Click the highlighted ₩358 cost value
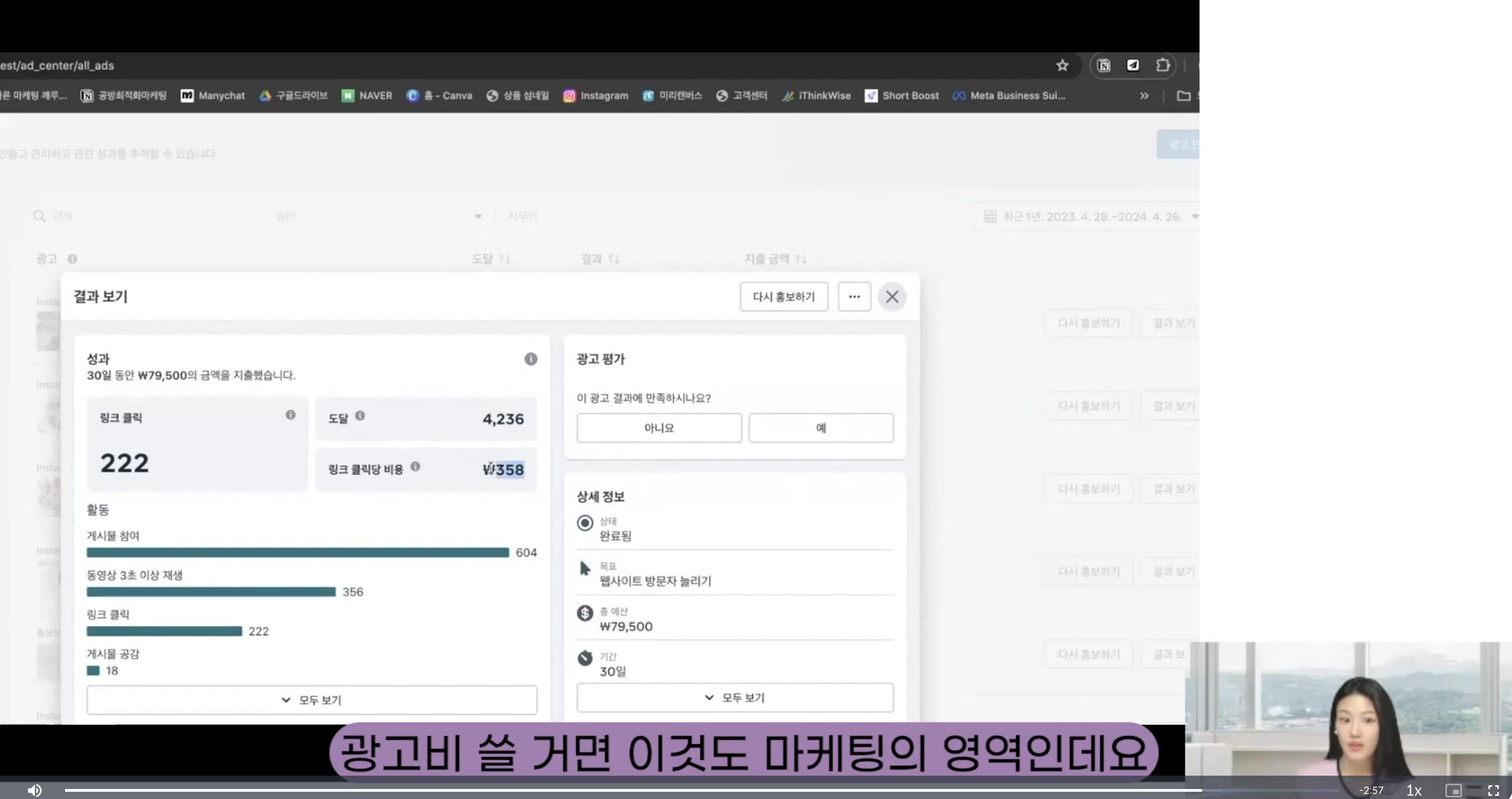 coord(504,470)
